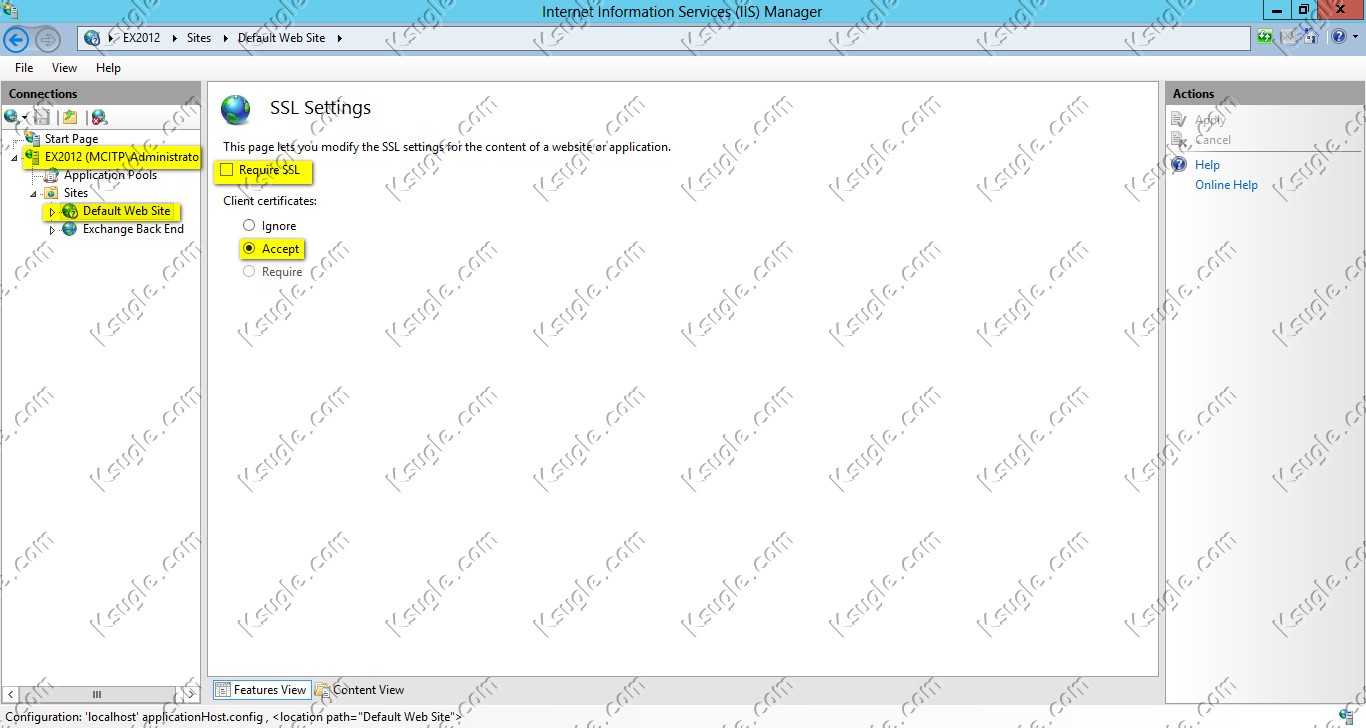Screen dimensions: 1366x728
Task: Switch to the Features View tab
Action: pos(262,690)
